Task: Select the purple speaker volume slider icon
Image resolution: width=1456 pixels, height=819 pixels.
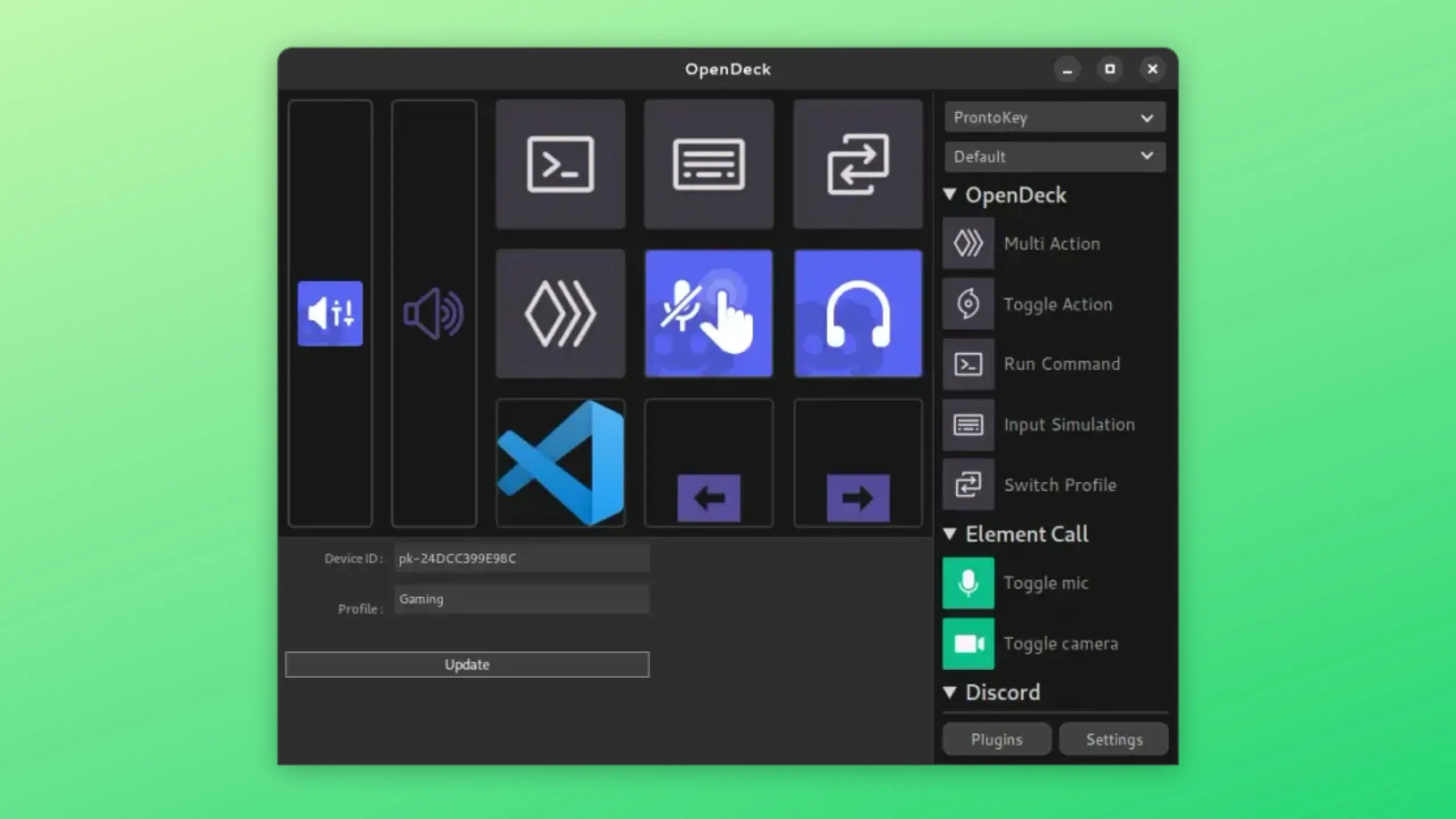Action: pyautogui.click(x=433, y=313)
